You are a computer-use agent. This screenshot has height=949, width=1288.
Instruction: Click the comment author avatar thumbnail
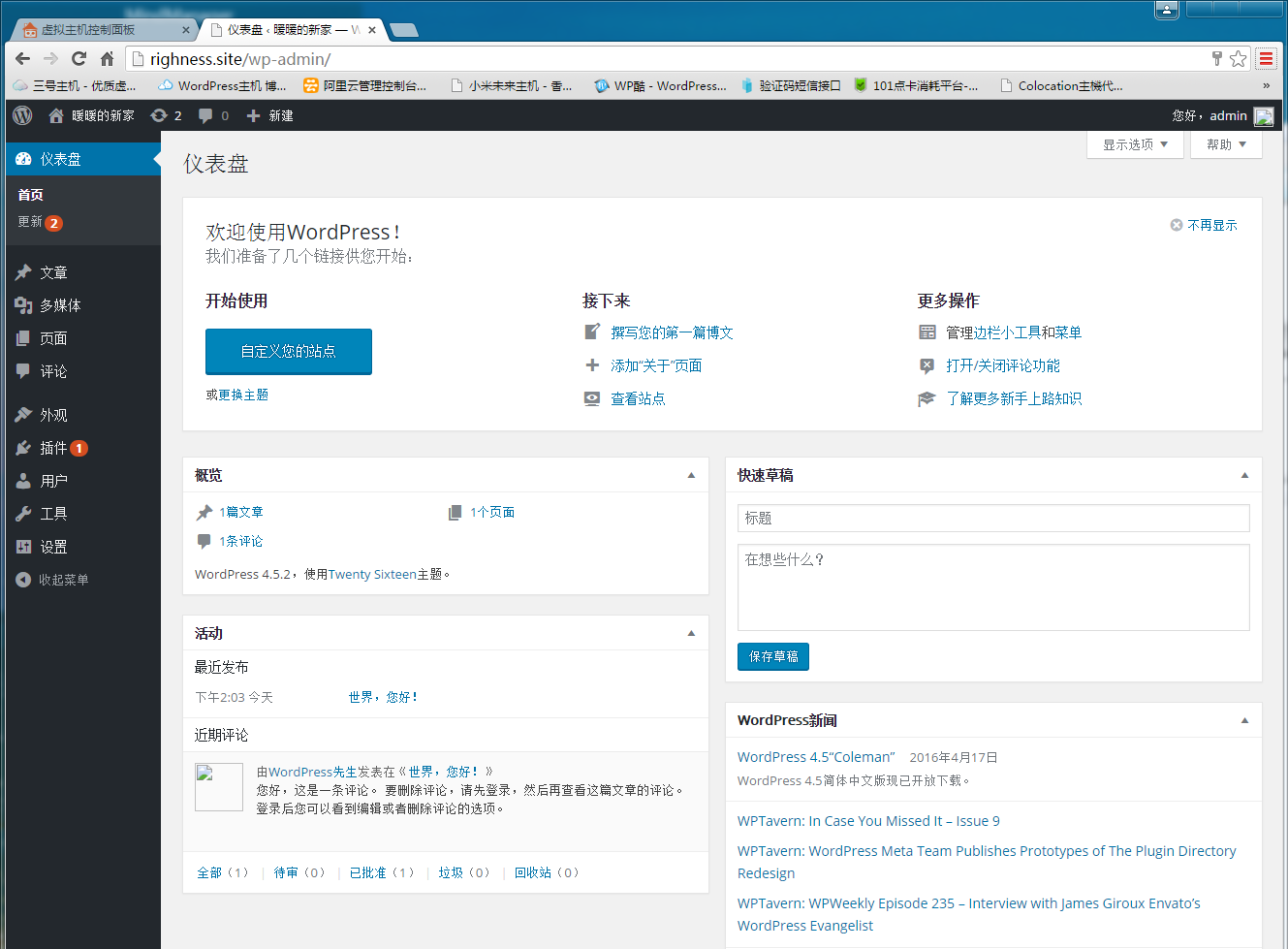(219, 787)
